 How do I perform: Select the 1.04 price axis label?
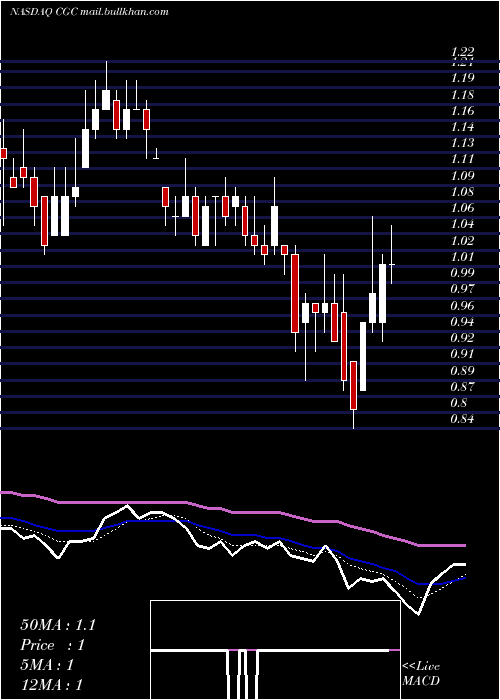pyautogui.click(x=462, y=224)
